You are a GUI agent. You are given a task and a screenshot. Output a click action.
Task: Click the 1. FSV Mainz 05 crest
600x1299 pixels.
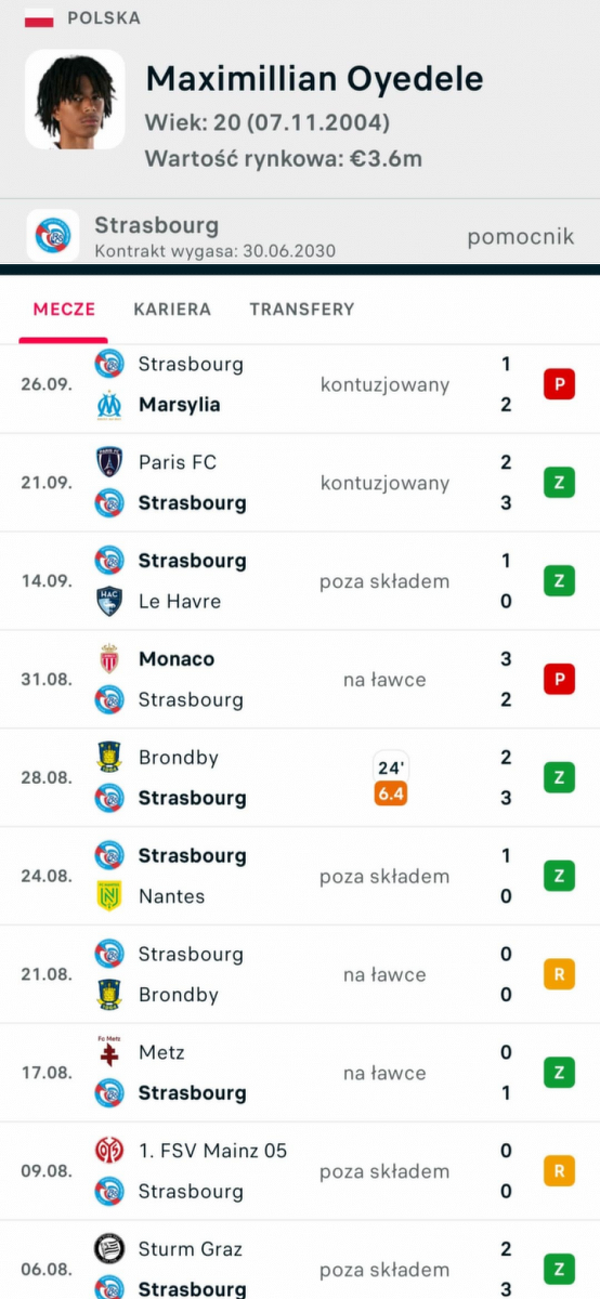[x=109, y=1151]
